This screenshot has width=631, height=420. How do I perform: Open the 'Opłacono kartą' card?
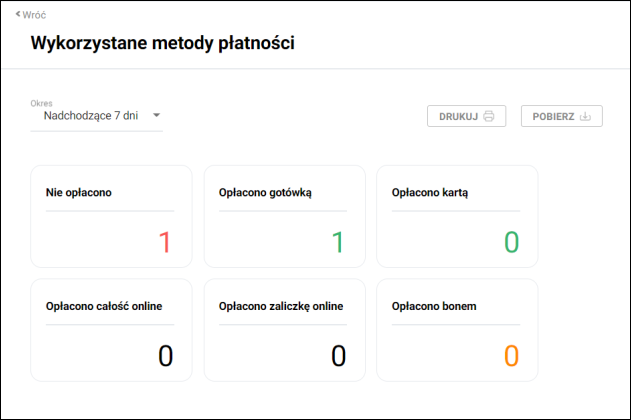(x=456, y=216)
